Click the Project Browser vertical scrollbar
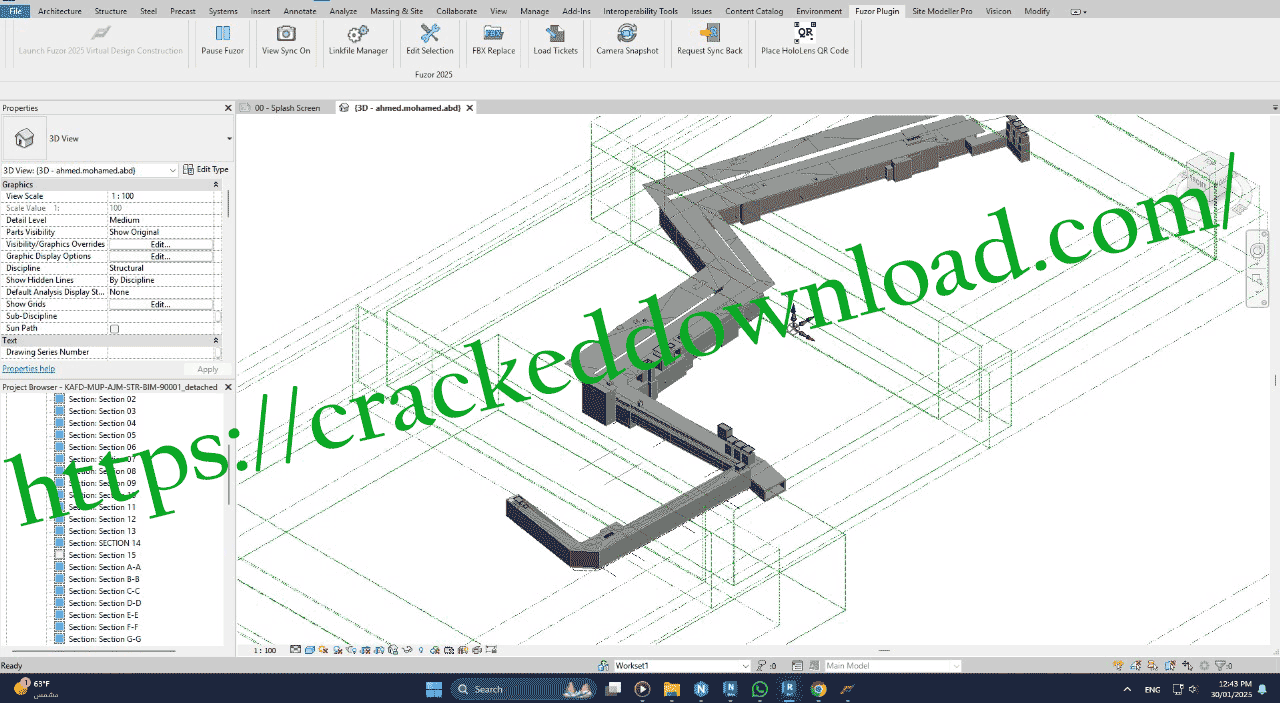1280x703 pixels. pyautogui.click(x=229, y=475)
